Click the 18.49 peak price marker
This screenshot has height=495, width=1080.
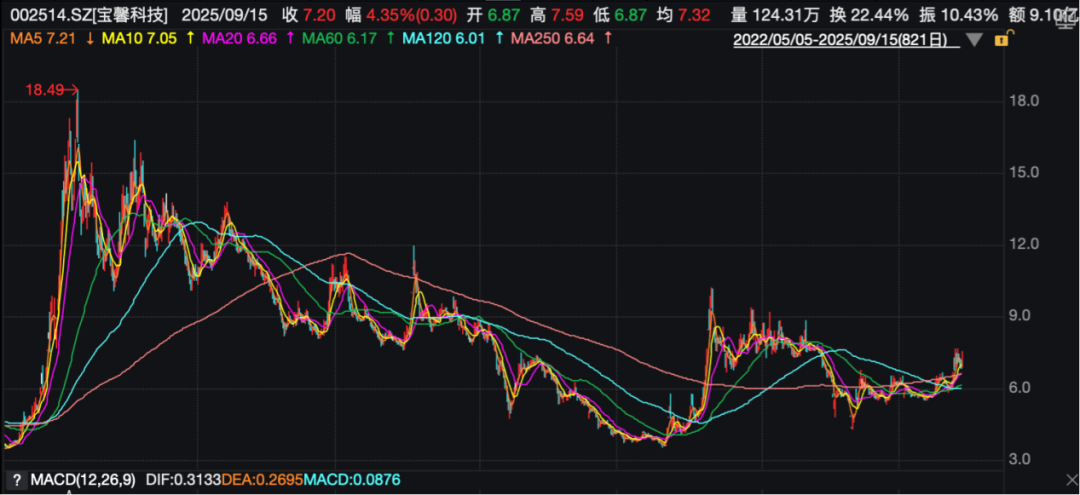tap(51, 89)
